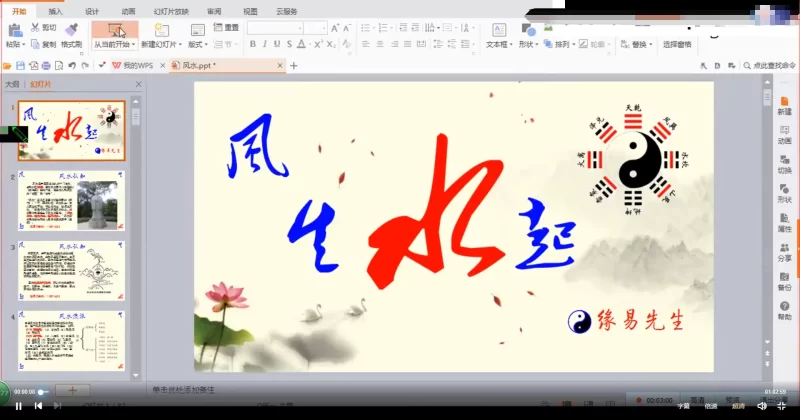
Task: Toggle Bold formatting button
Action: pos(252,45)
